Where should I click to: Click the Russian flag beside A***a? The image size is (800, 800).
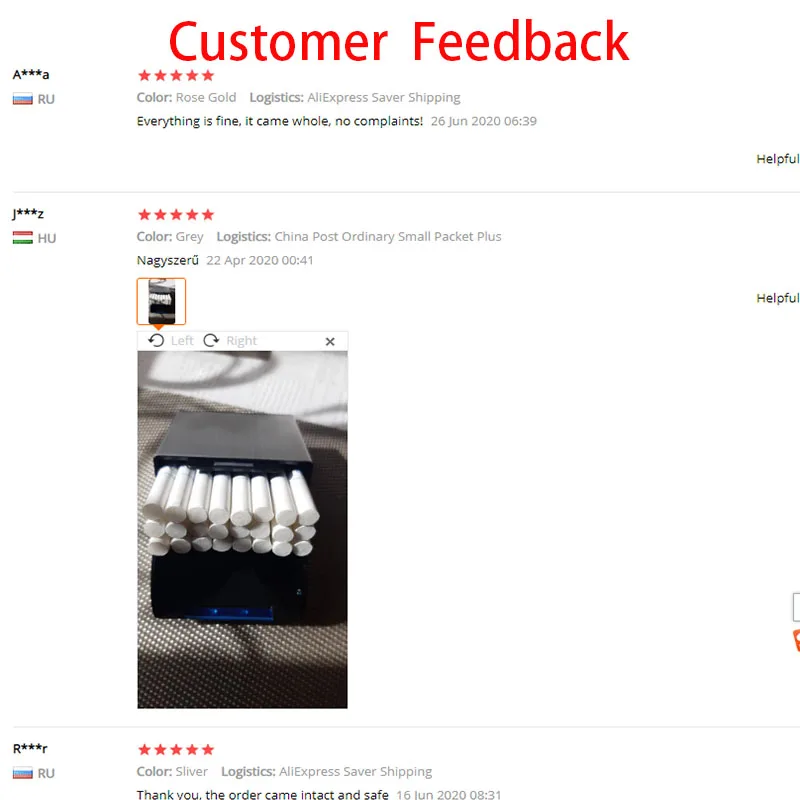23,99
